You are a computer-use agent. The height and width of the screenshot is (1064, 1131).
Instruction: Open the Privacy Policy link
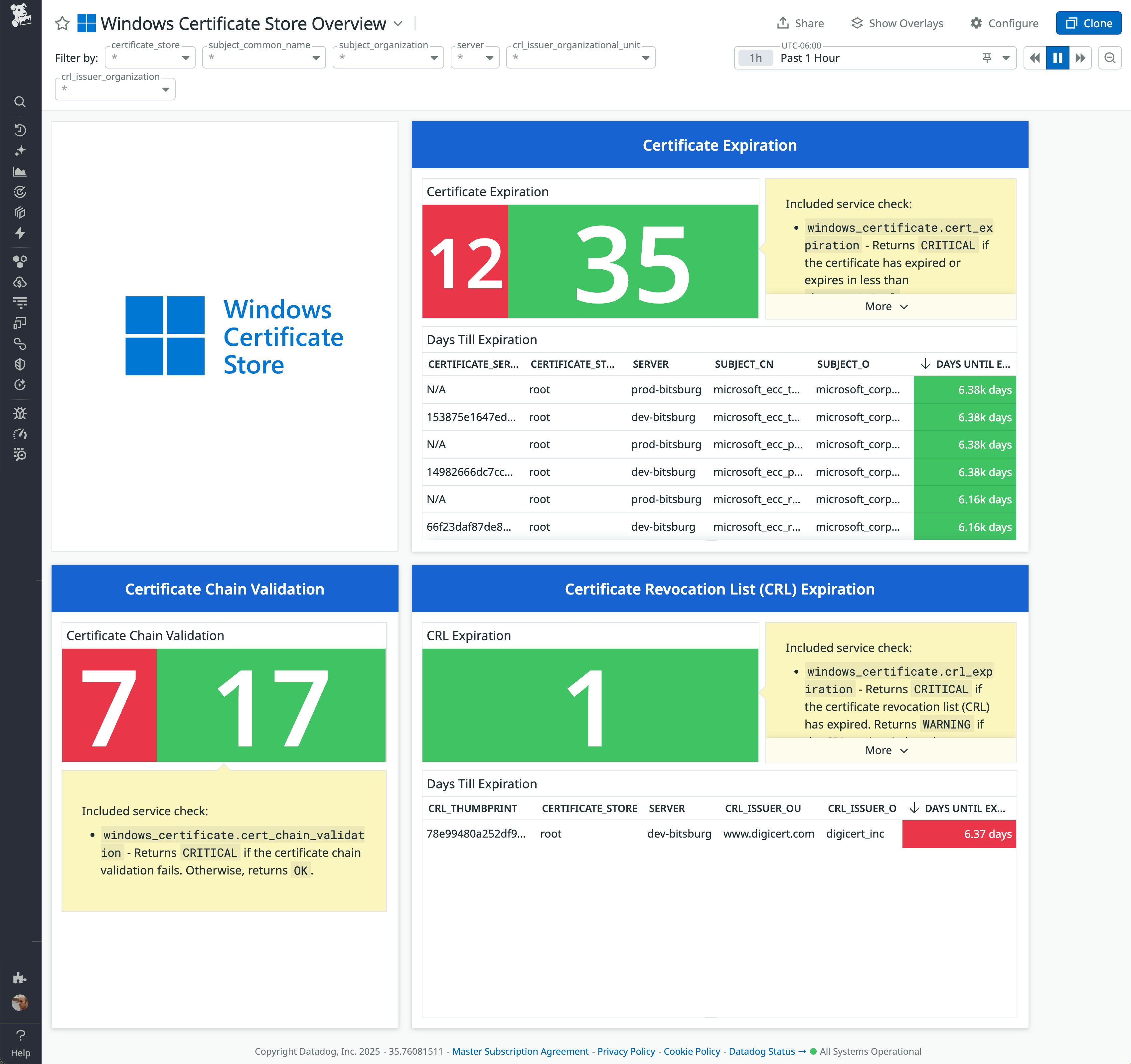[626, 1051]
